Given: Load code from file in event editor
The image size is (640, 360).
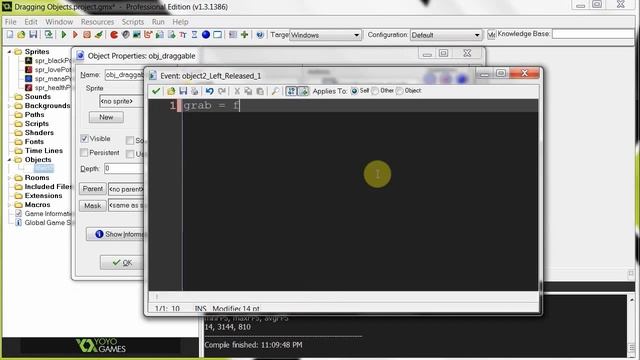Looking at the screenshot, I should click(x=171, y=91).
